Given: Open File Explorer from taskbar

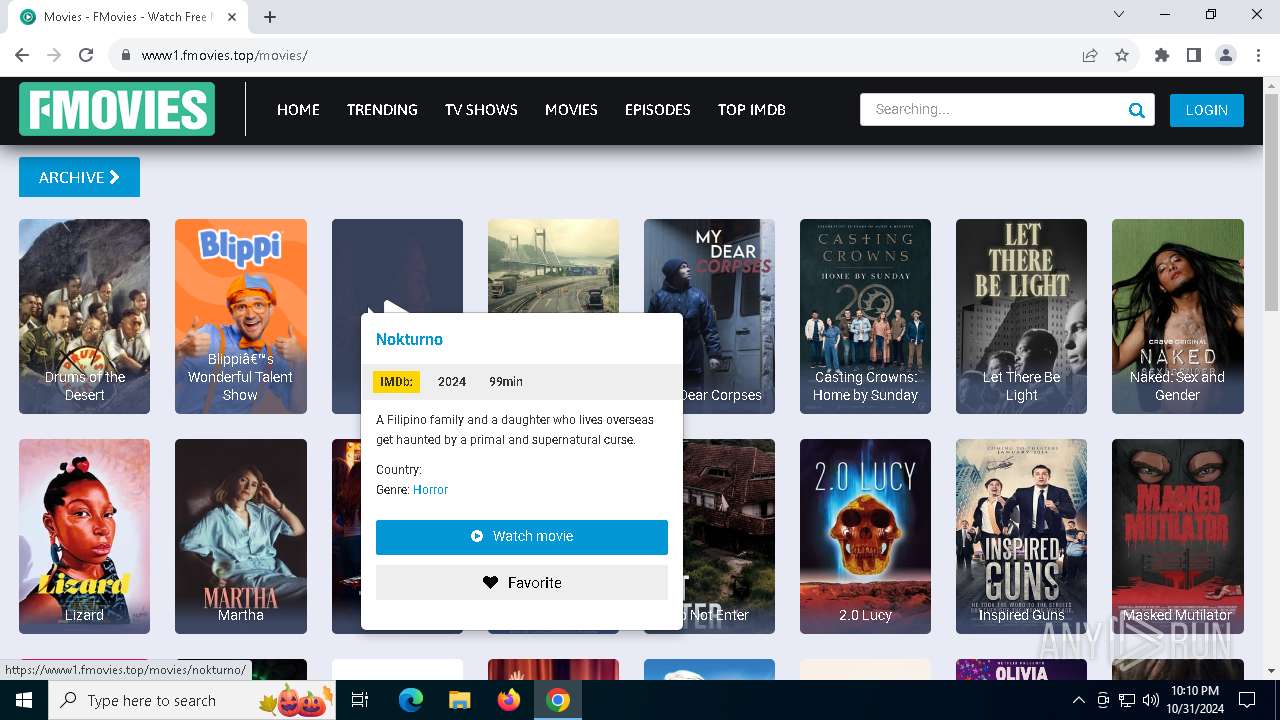Looking at the screenshot, I should [x=459, y=700].
